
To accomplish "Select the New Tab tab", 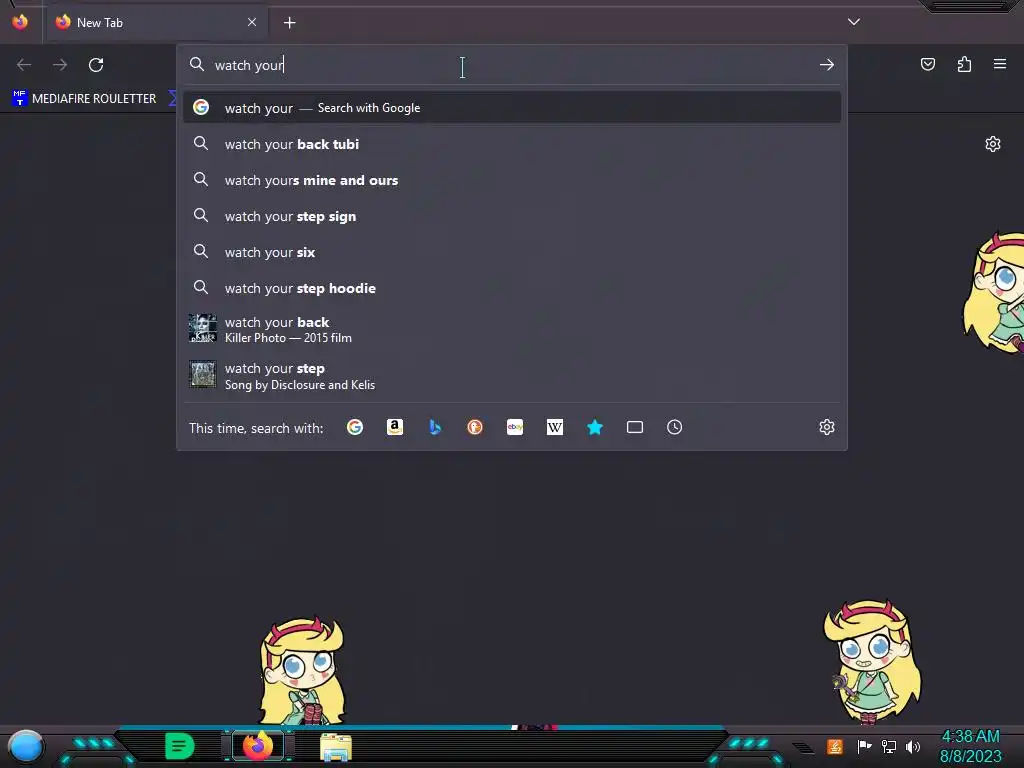I will [157, 23].
